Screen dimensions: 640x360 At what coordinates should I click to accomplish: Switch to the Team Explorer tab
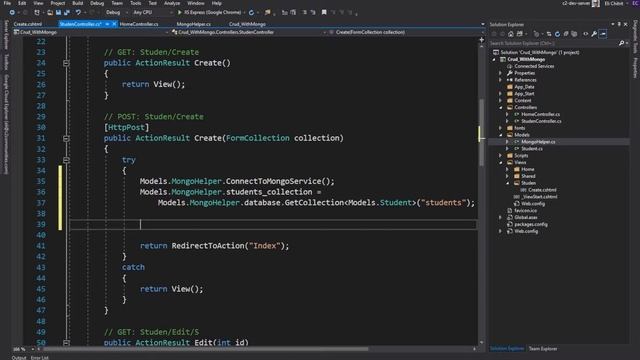(543, 349)
